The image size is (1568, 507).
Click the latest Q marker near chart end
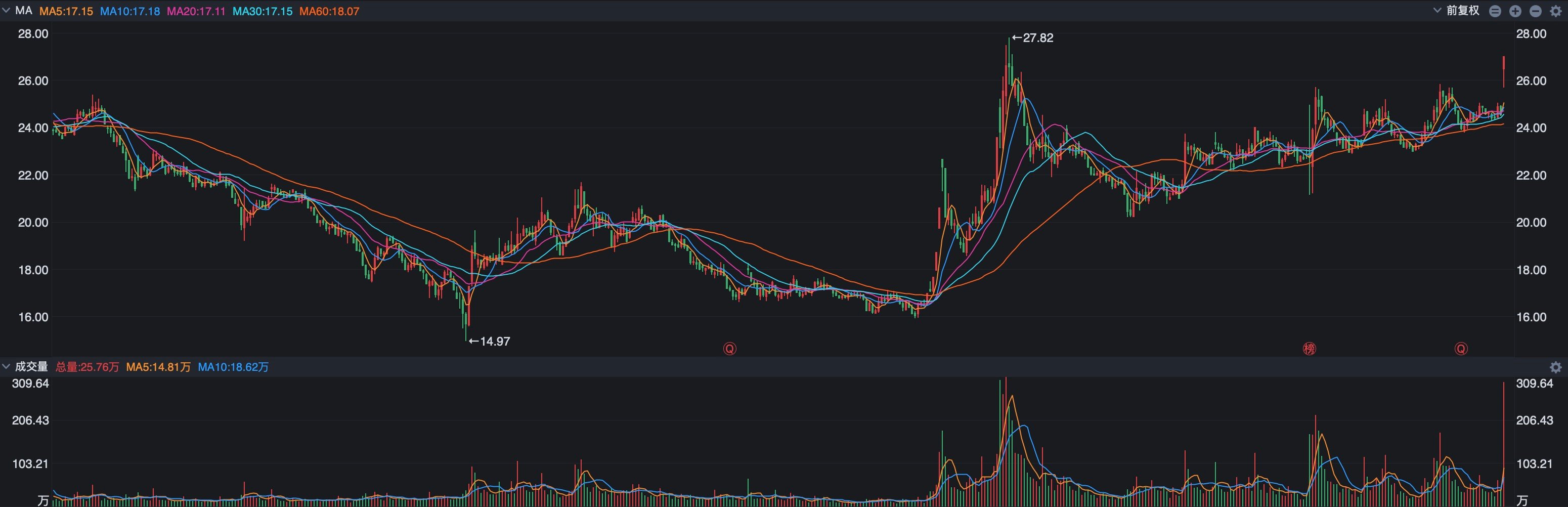1461,349
